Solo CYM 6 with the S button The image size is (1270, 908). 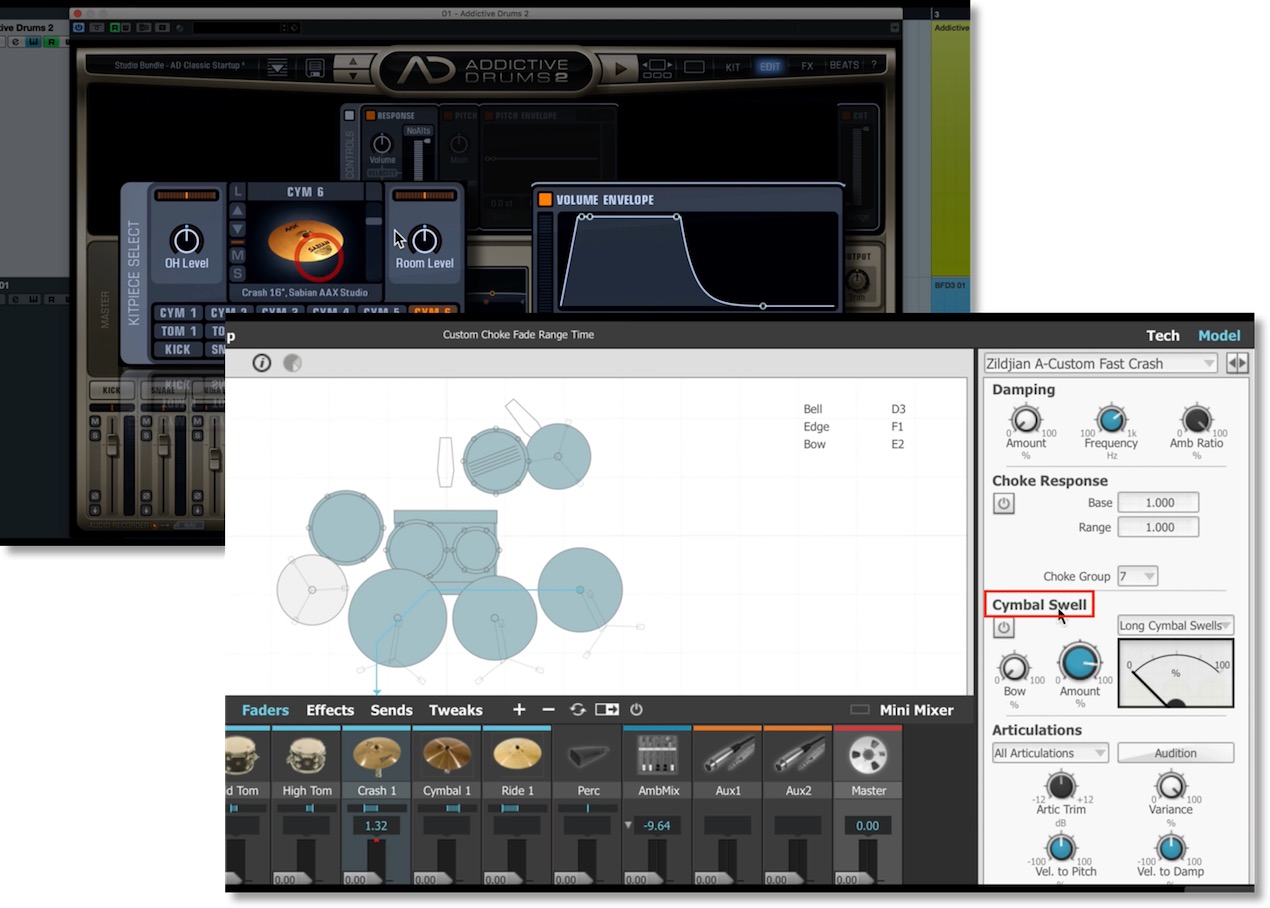coord(237,273)
